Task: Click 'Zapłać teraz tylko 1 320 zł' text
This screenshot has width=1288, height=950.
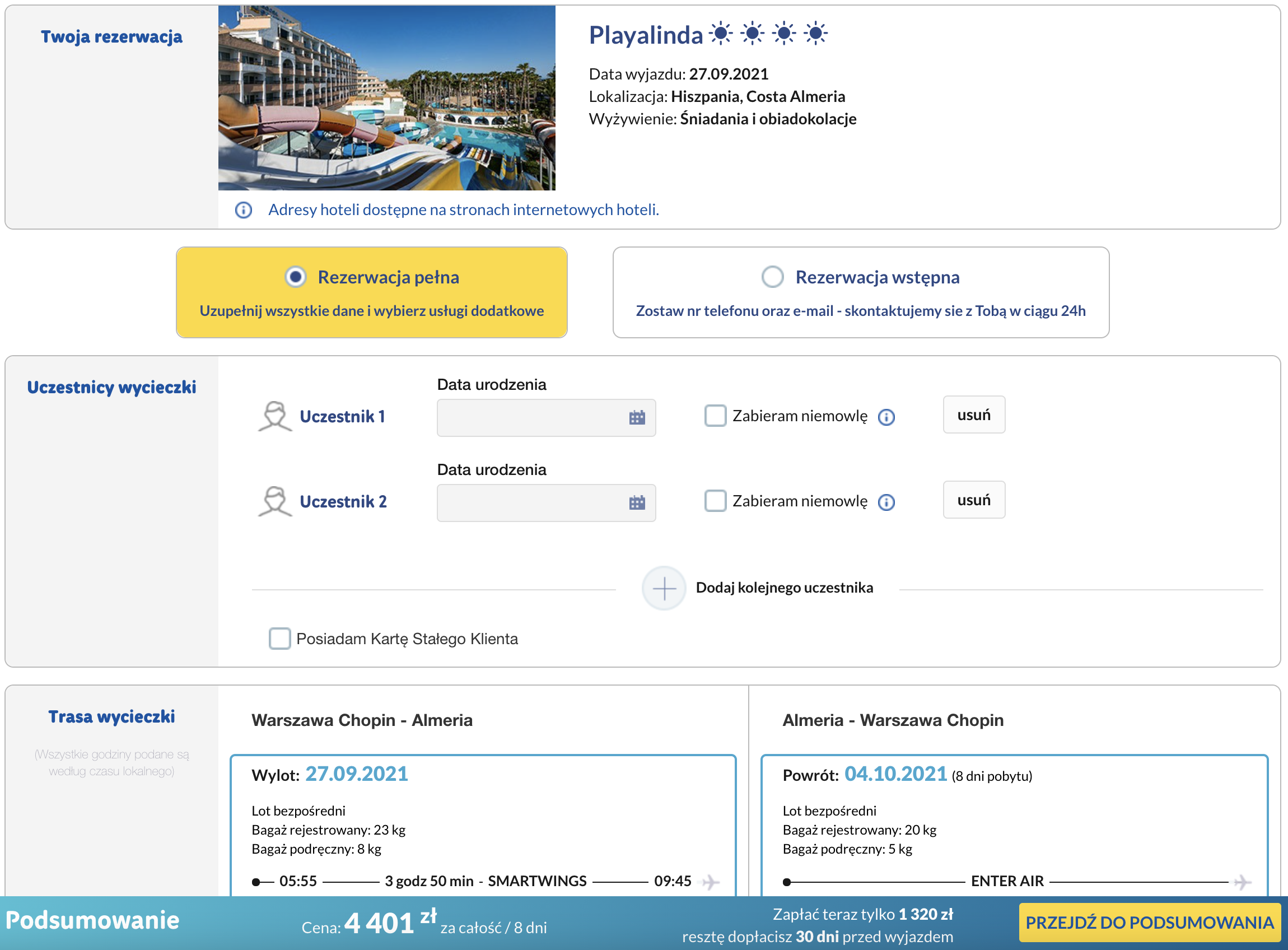Action: [863, 914]
